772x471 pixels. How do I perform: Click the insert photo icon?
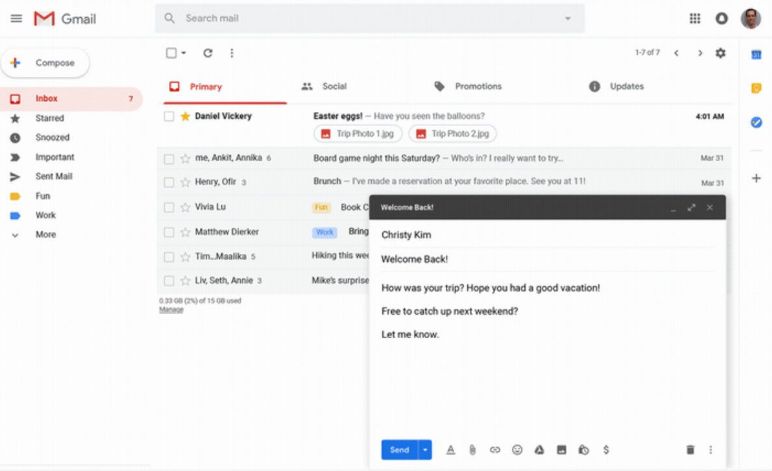(561, 450)
